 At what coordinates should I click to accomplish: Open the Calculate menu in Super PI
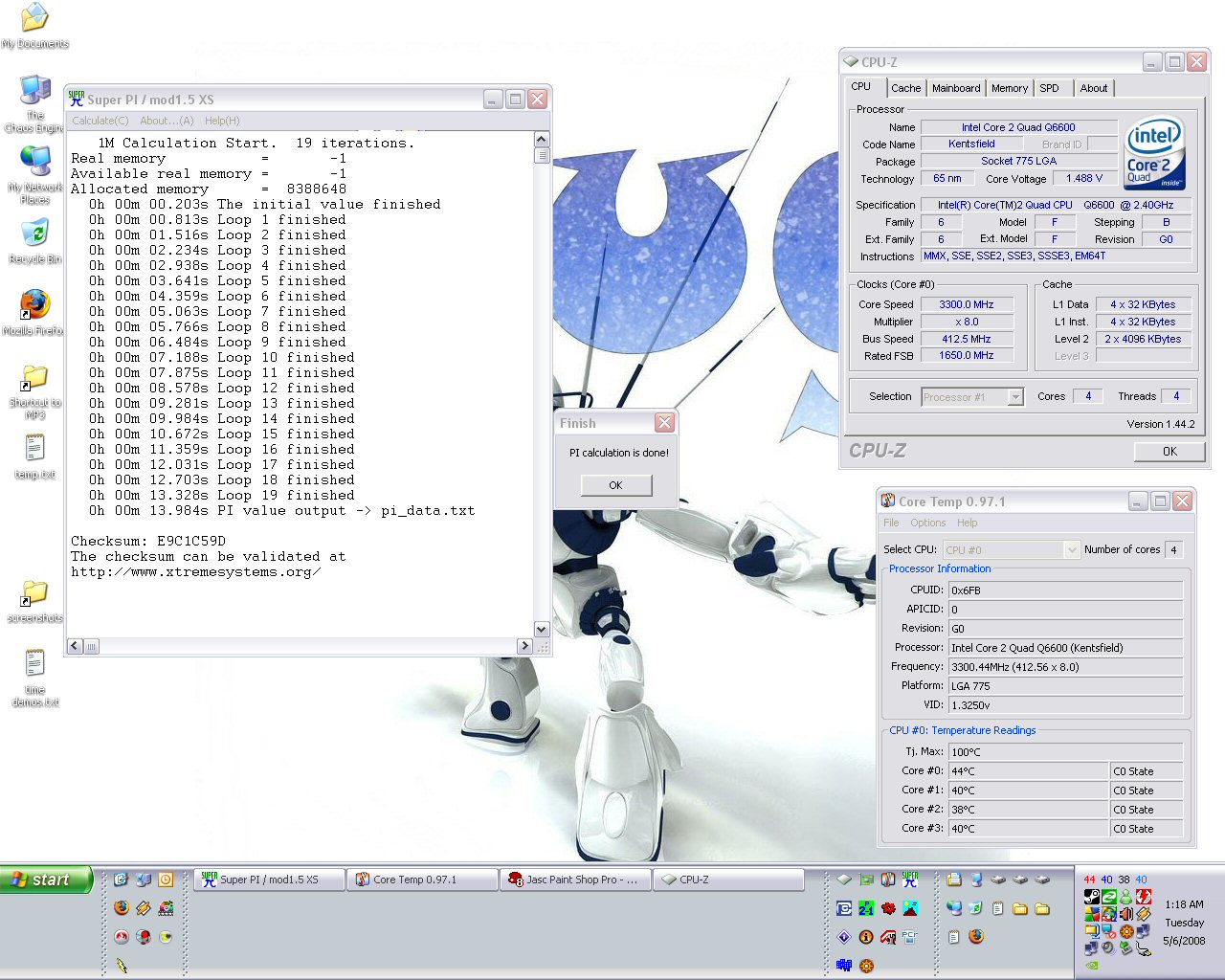pos(100,121)
